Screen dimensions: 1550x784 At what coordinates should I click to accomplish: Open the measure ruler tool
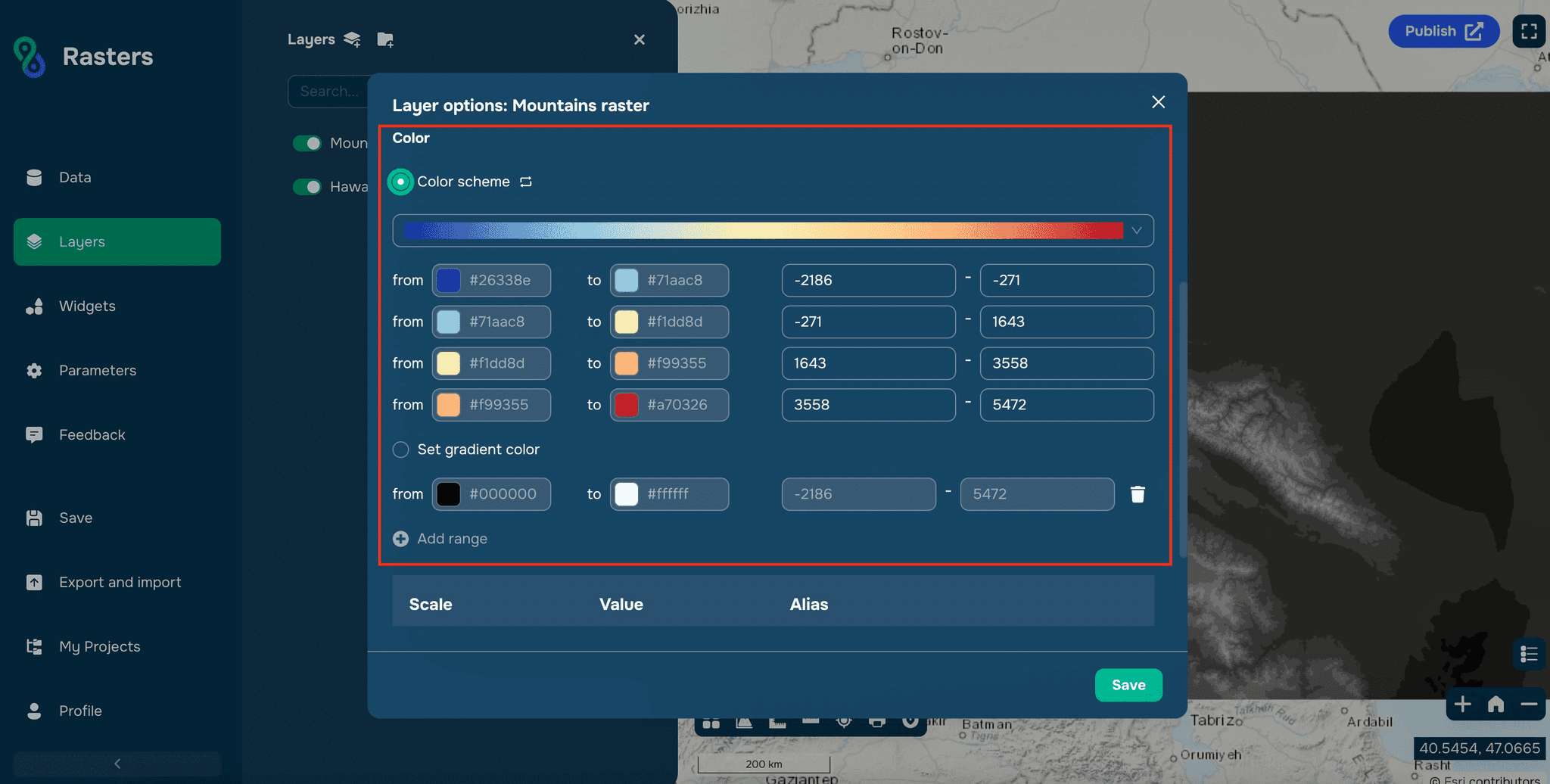(777, 724)
